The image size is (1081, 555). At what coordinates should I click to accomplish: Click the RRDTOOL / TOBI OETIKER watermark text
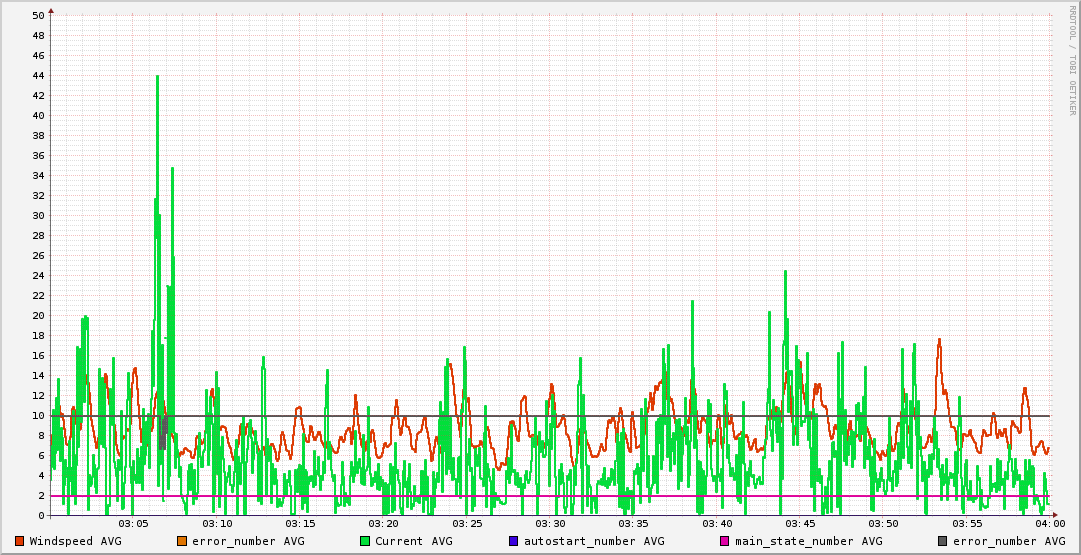click(1073, 60)
